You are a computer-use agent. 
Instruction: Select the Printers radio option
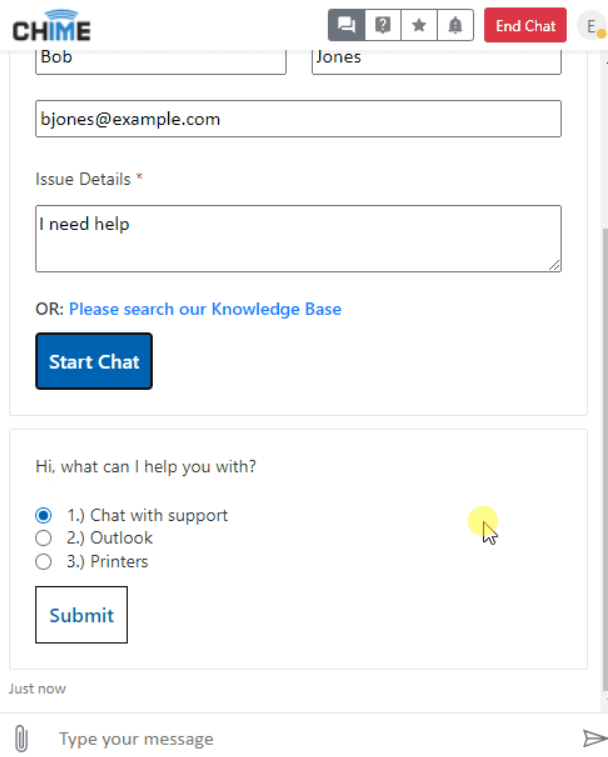(43, 561)
